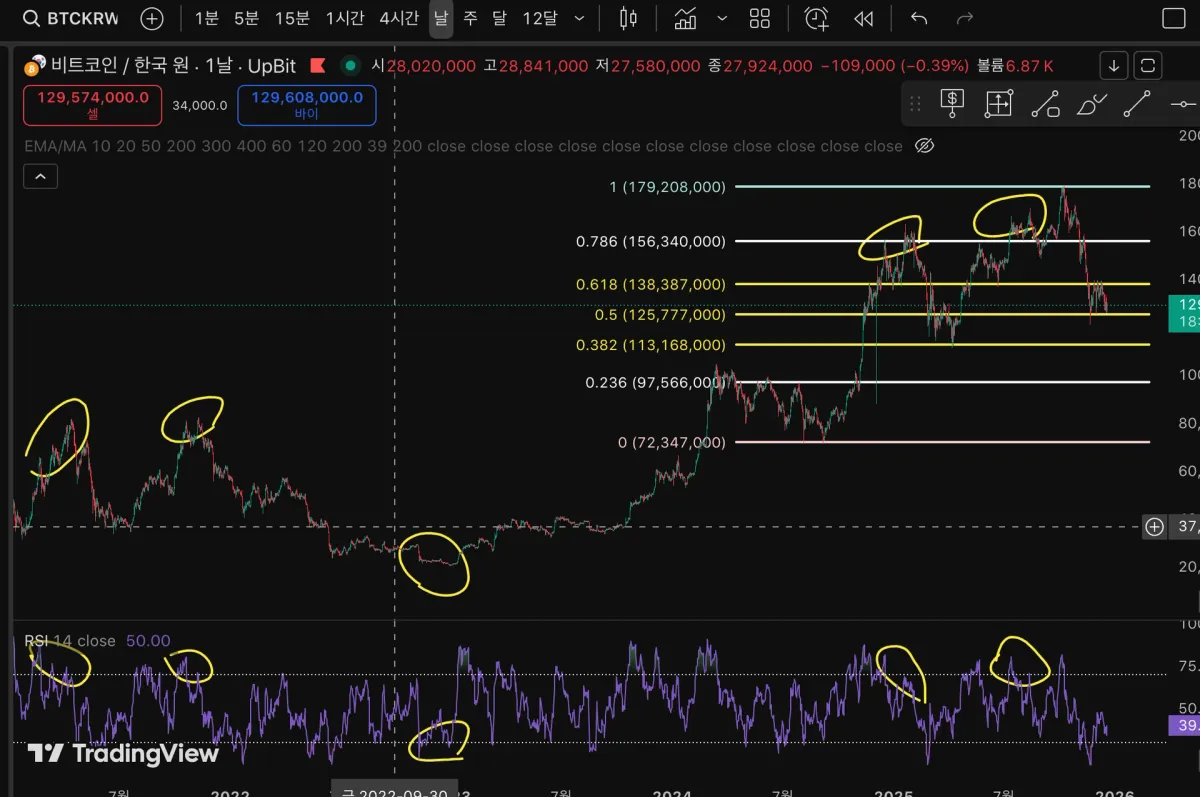This screenshot has width=1200, height=797.
Task: Open the indicators menu icon
Action: click(x=686, y=18)
